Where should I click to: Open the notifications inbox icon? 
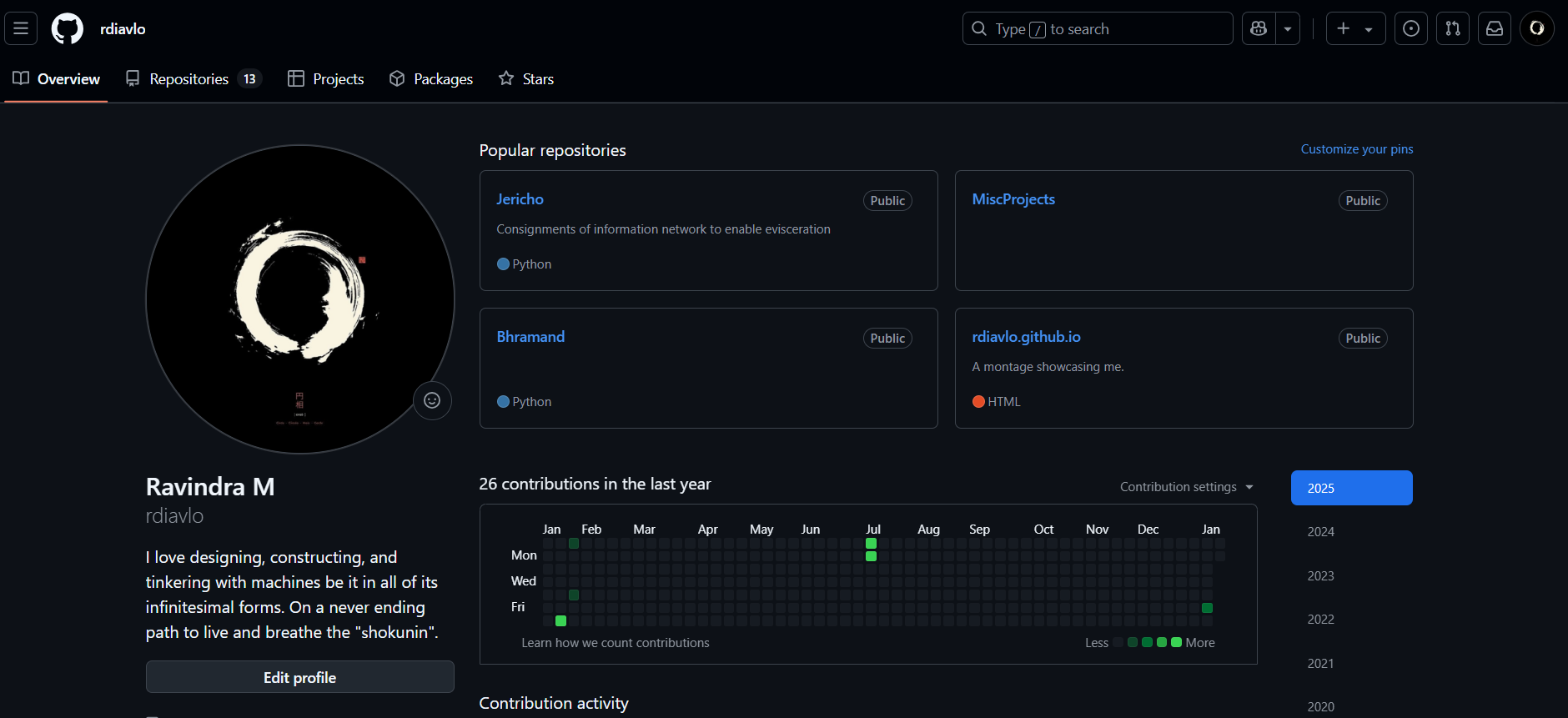point(1495,28)
